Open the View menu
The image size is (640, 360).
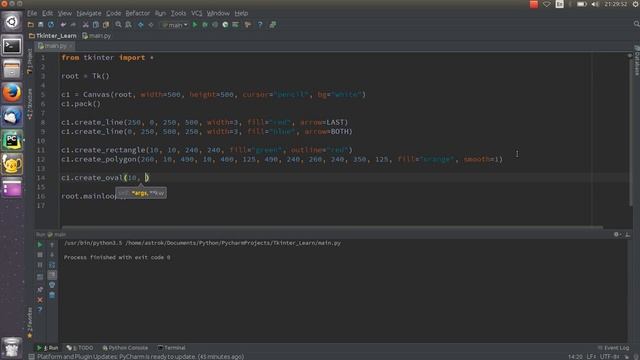tap(64, 13)
